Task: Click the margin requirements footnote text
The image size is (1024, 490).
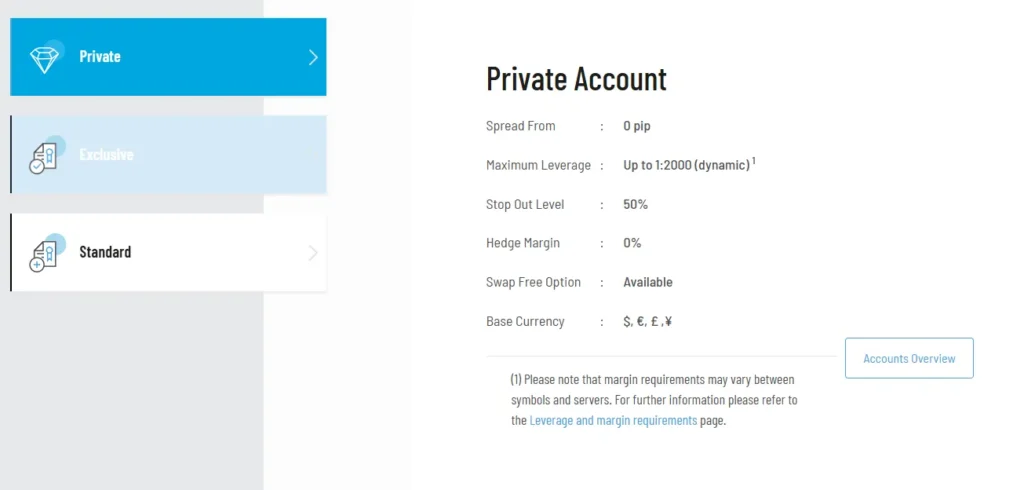Action: click(x=653, y=390)
